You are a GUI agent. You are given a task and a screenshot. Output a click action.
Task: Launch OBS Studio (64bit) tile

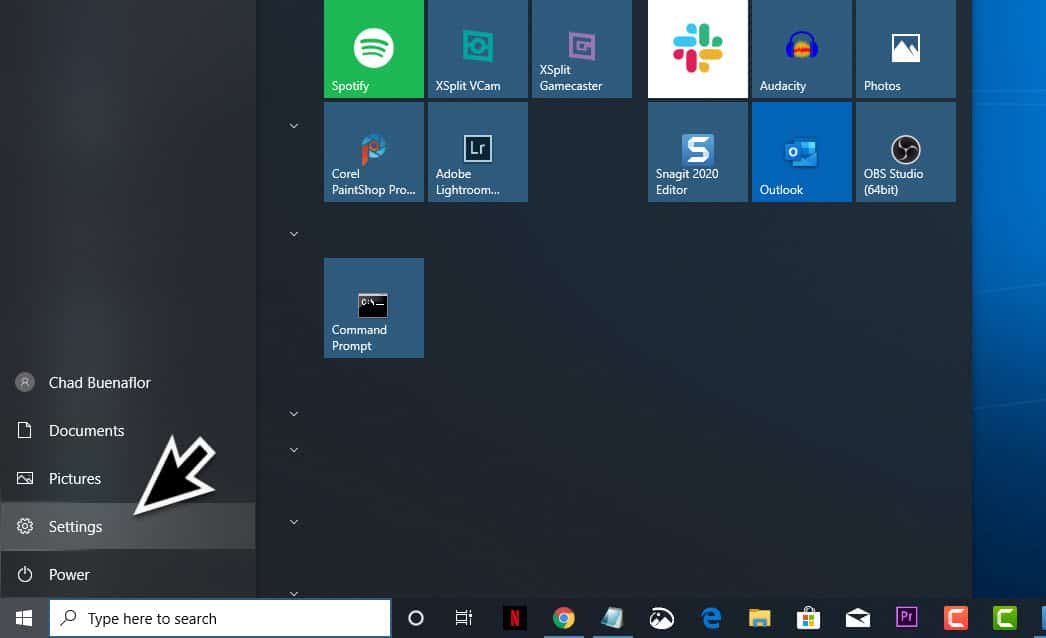coord(906,152)
